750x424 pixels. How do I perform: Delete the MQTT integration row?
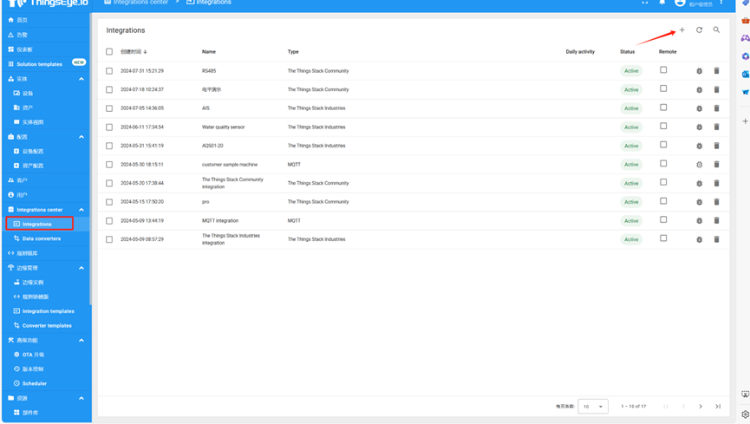[717, 221]
